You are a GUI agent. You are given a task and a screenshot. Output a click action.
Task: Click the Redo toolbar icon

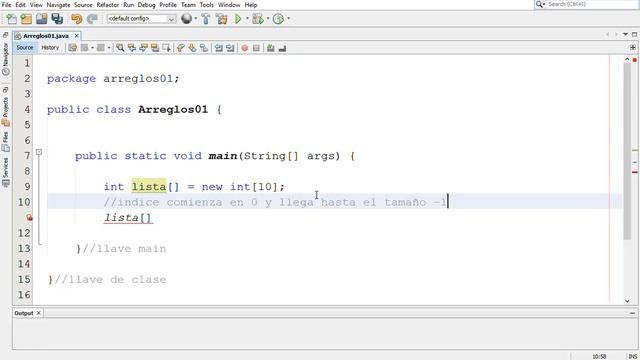[92, 19]
